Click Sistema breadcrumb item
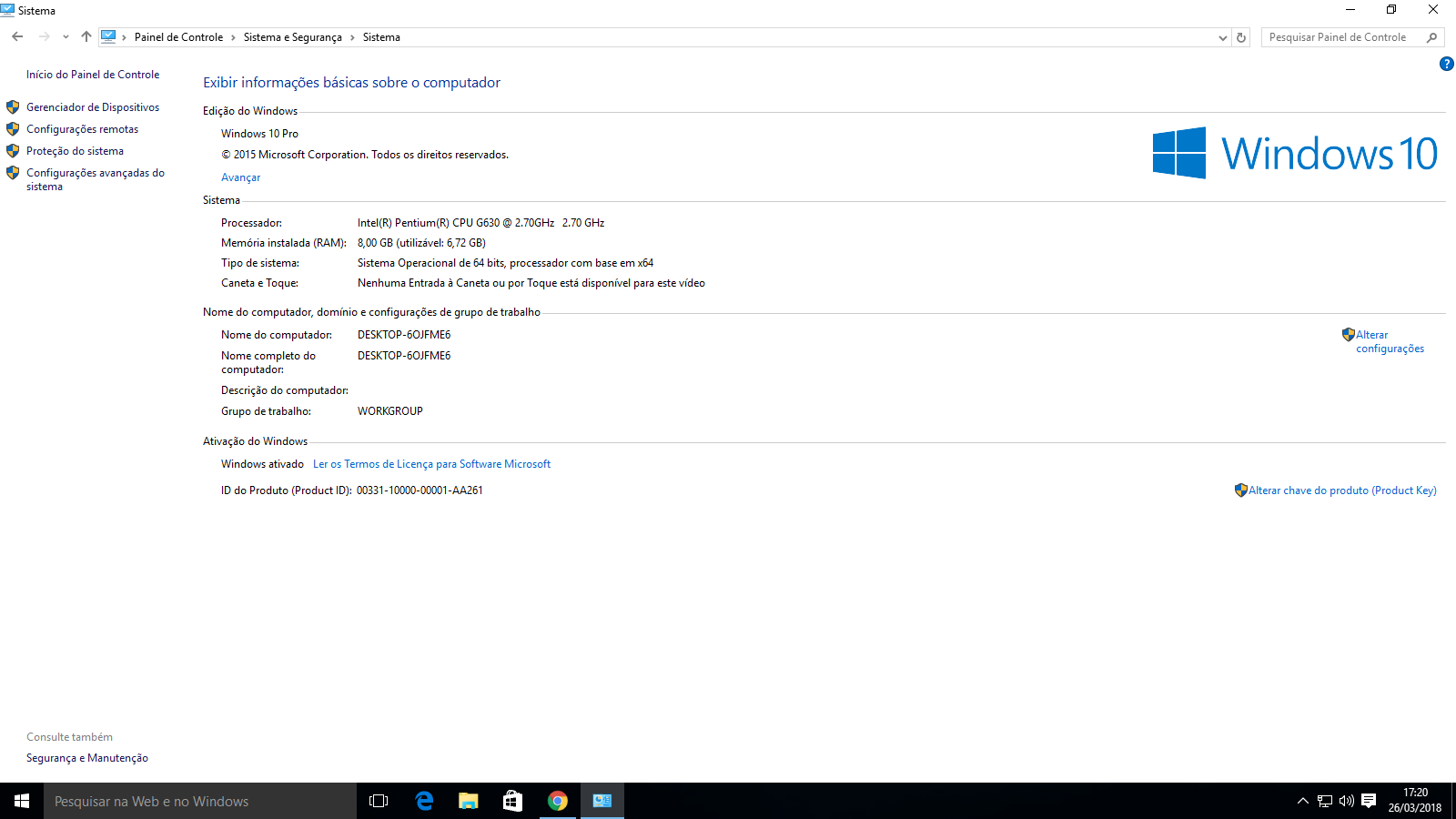1456x819 pixels. [381, 37]
